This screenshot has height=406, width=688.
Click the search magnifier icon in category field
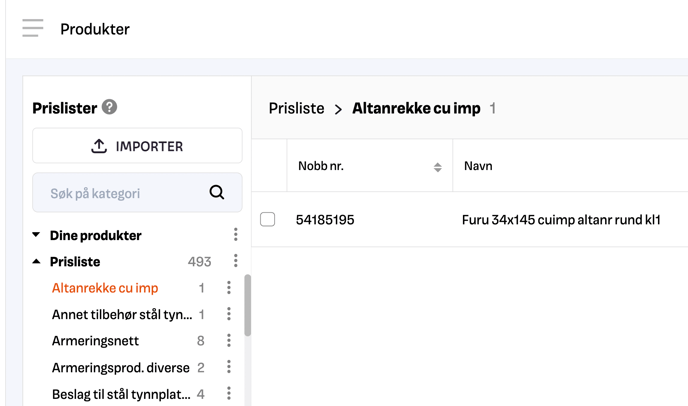[x=217, y=192]
